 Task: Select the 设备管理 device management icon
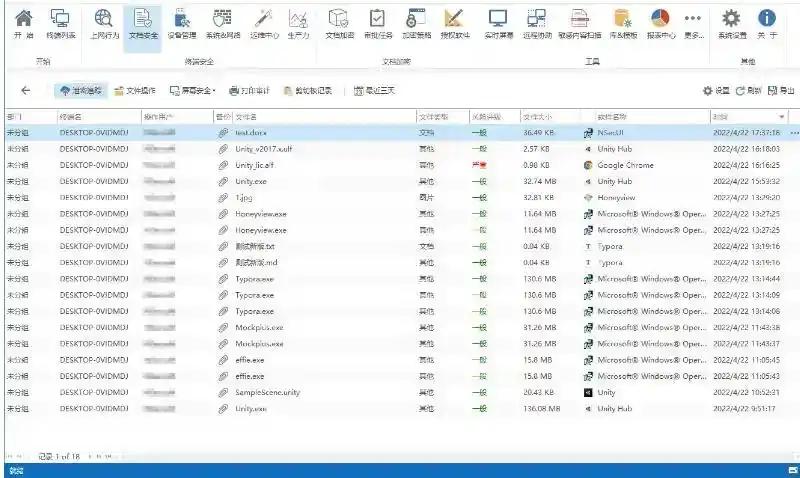[181, 23]
